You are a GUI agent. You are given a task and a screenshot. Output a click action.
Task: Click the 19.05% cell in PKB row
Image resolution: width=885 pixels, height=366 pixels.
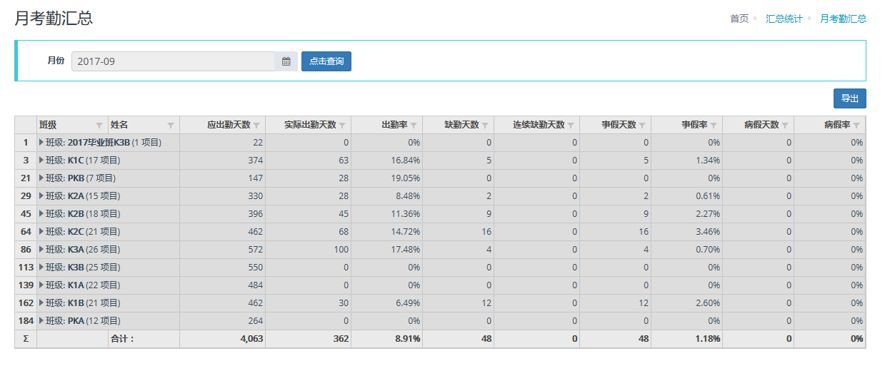(387, 178)
